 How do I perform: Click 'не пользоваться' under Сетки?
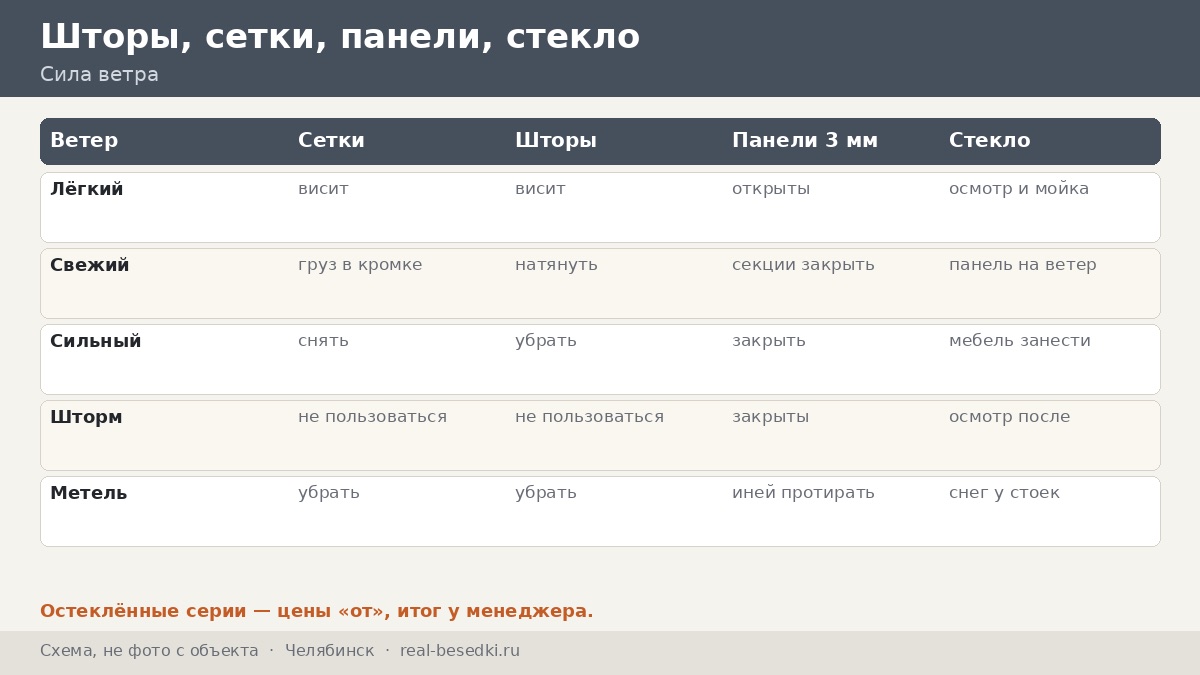(372, 417)
